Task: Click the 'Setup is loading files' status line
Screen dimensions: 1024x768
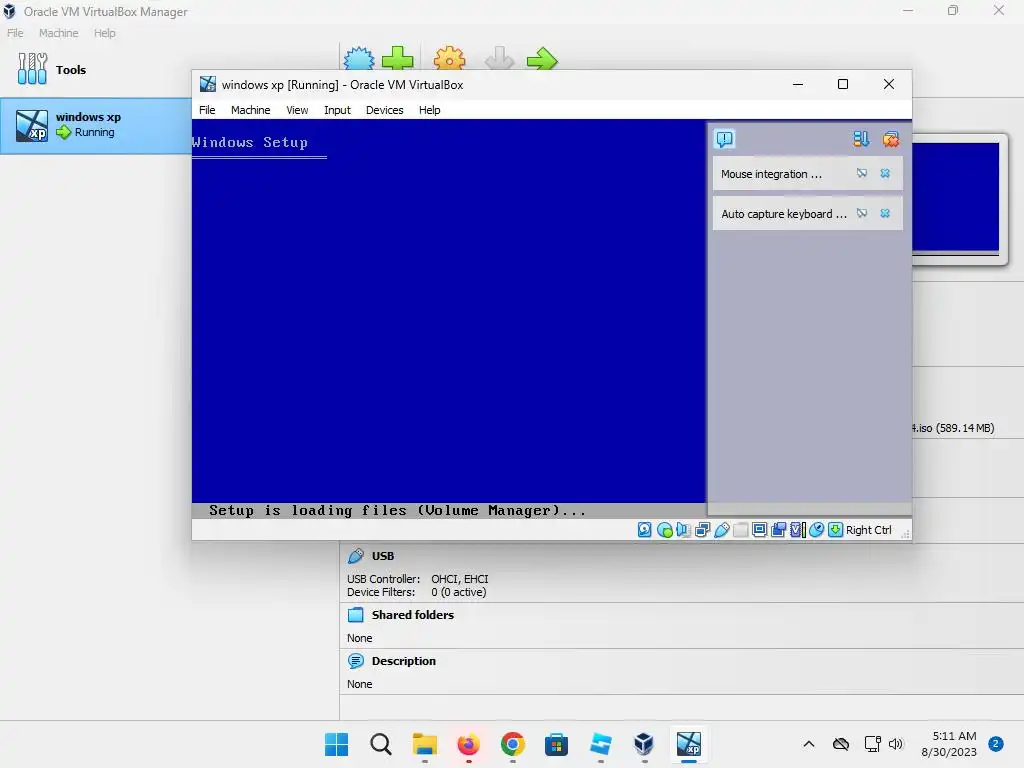Action: [x=397, y=511]
